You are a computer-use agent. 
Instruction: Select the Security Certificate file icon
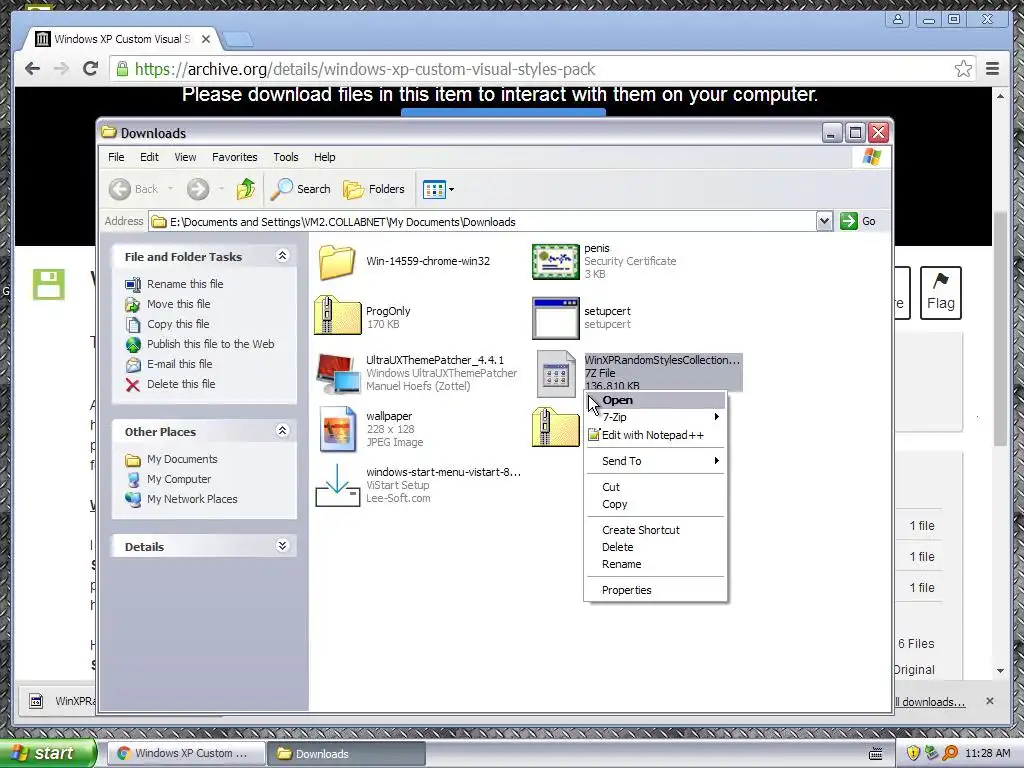click(556, 262)
